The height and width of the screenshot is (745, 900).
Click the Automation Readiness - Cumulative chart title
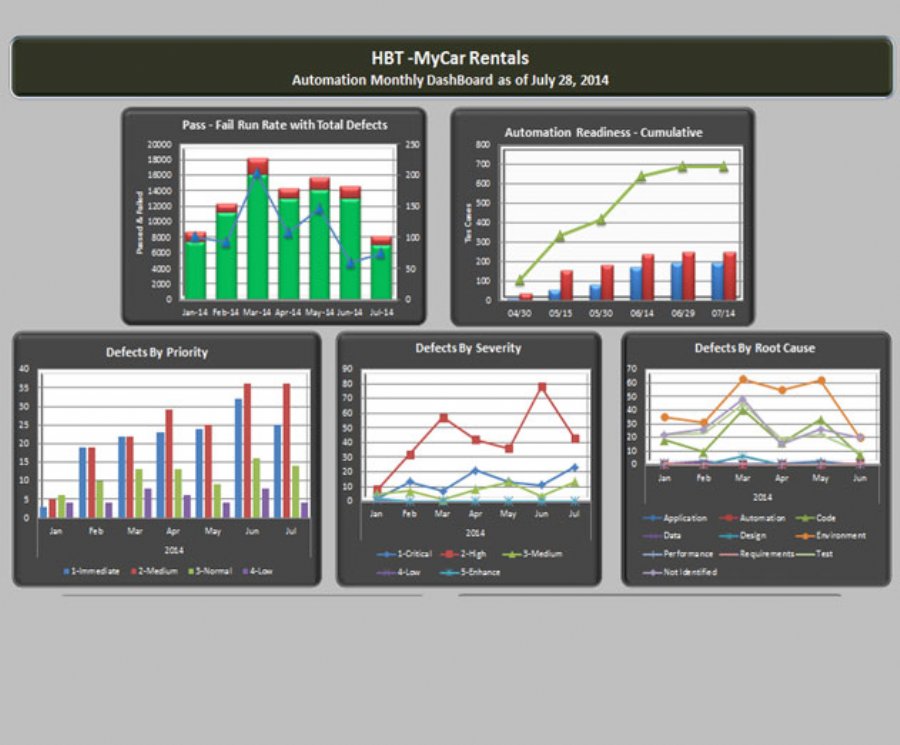(603, 132)
